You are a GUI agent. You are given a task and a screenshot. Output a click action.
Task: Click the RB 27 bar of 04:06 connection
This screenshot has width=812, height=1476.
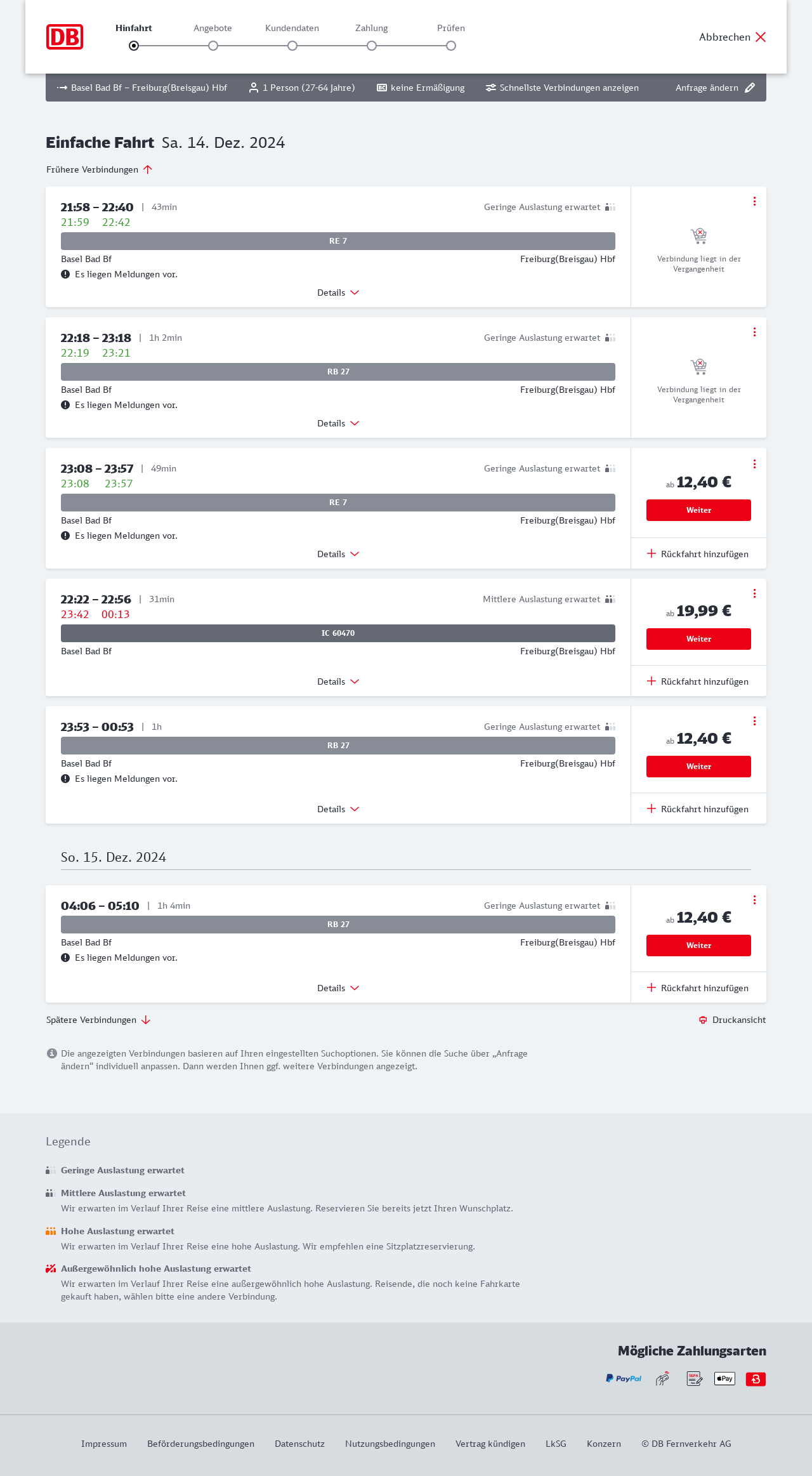(x=338, y=925)
